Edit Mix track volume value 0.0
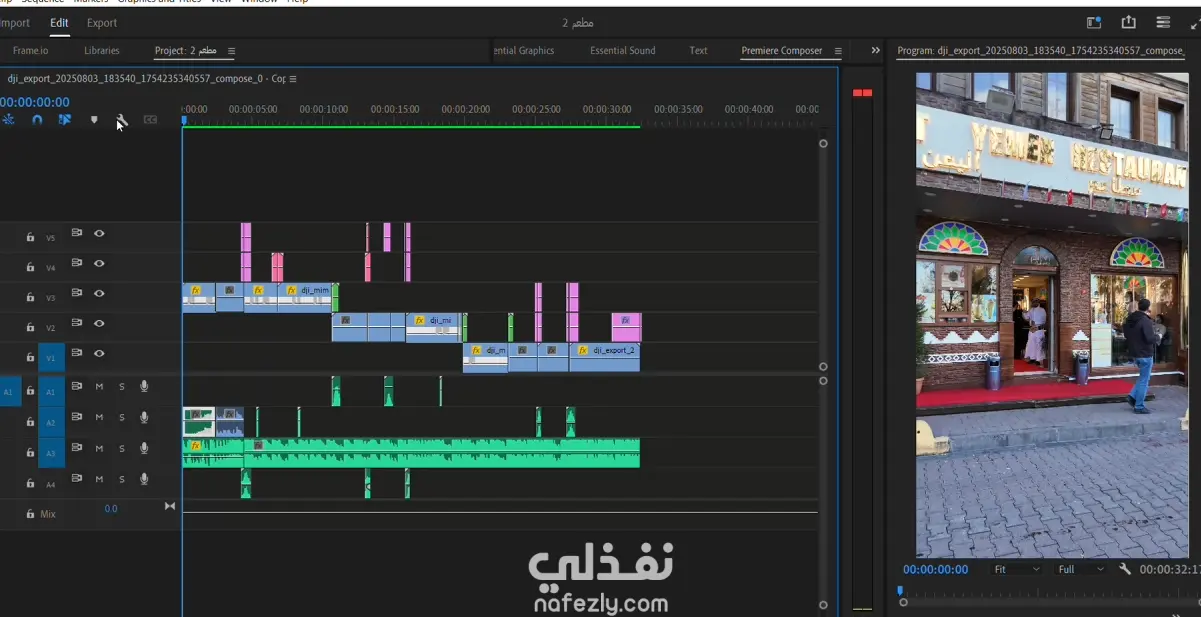Screen dimensions: 1201x617 pyautogui.click(x=111, y=509)
